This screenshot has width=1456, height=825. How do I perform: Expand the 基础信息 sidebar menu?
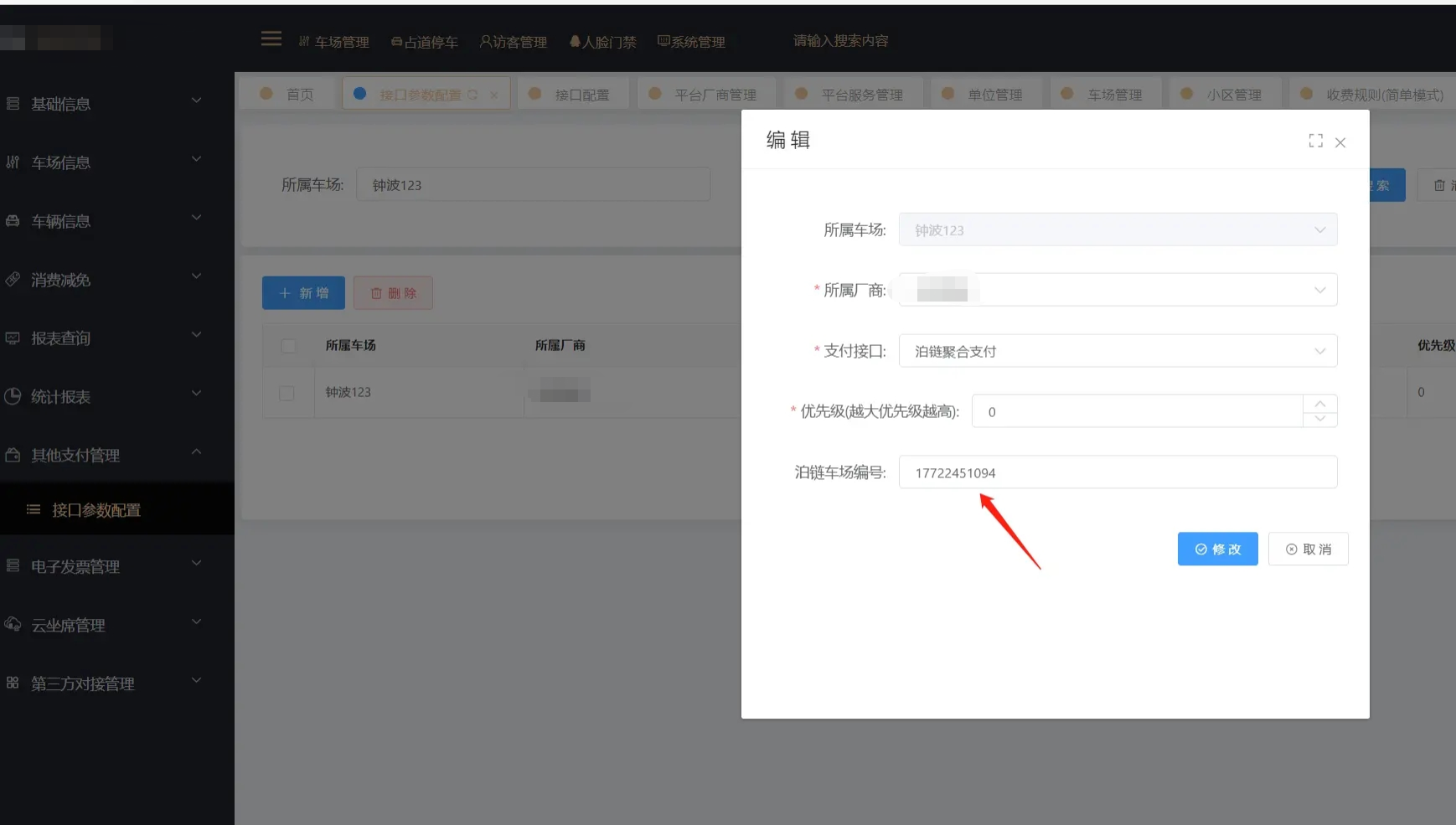pos(196,101)
